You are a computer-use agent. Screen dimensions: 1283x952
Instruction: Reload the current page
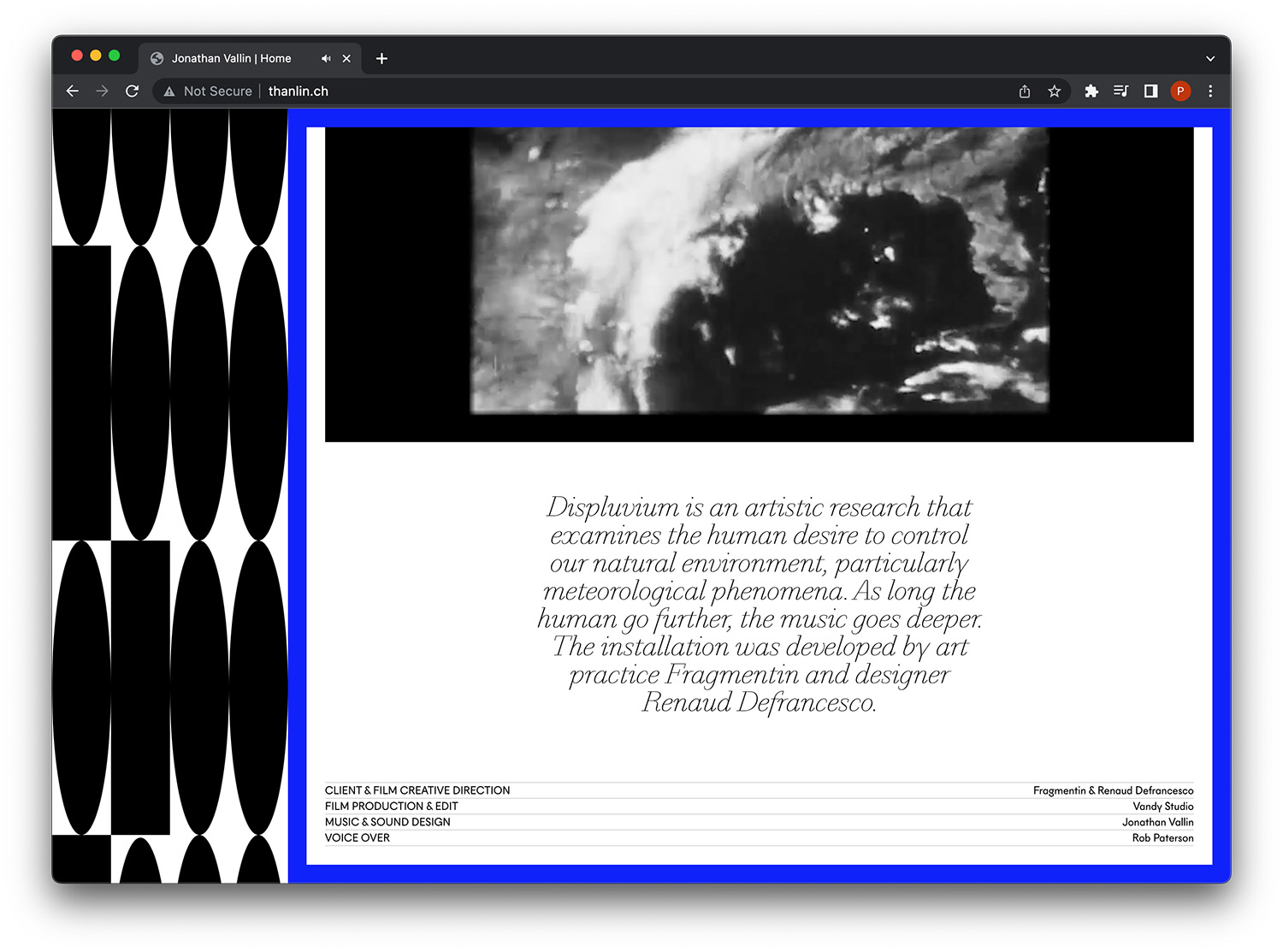click(x=132, y=91)
